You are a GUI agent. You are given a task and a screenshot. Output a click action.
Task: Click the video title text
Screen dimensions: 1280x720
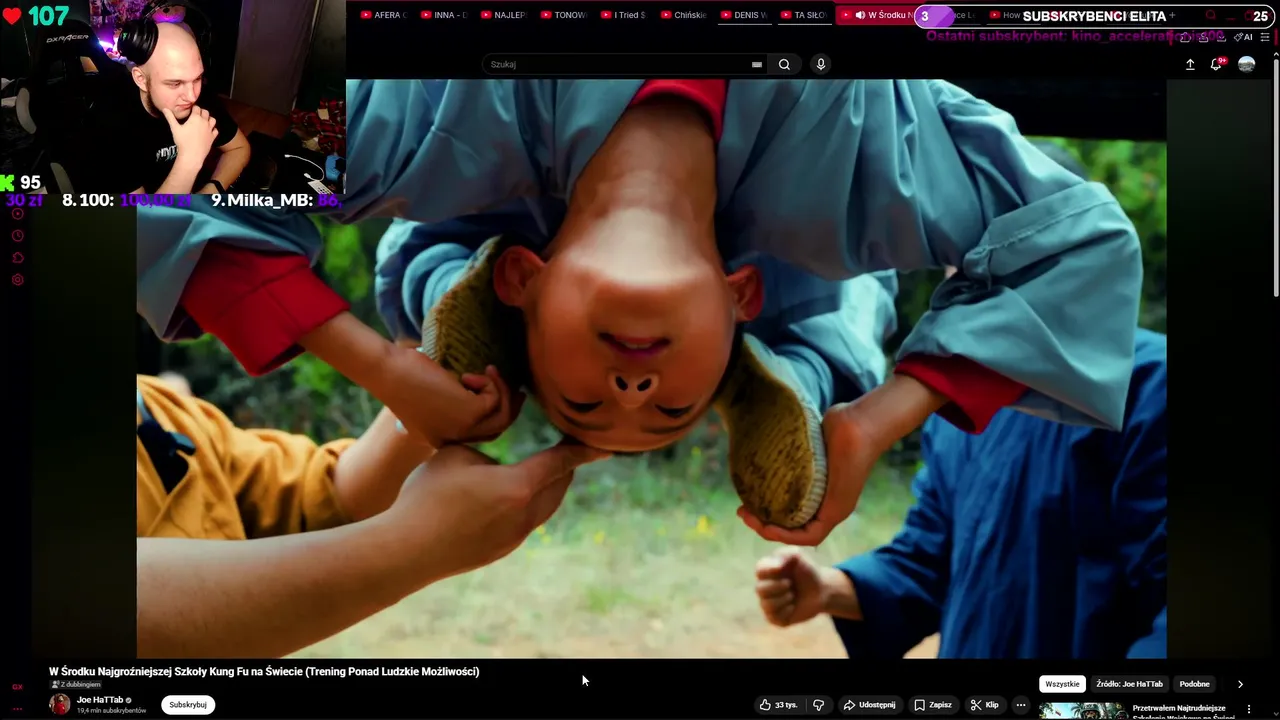coord(264,672)
